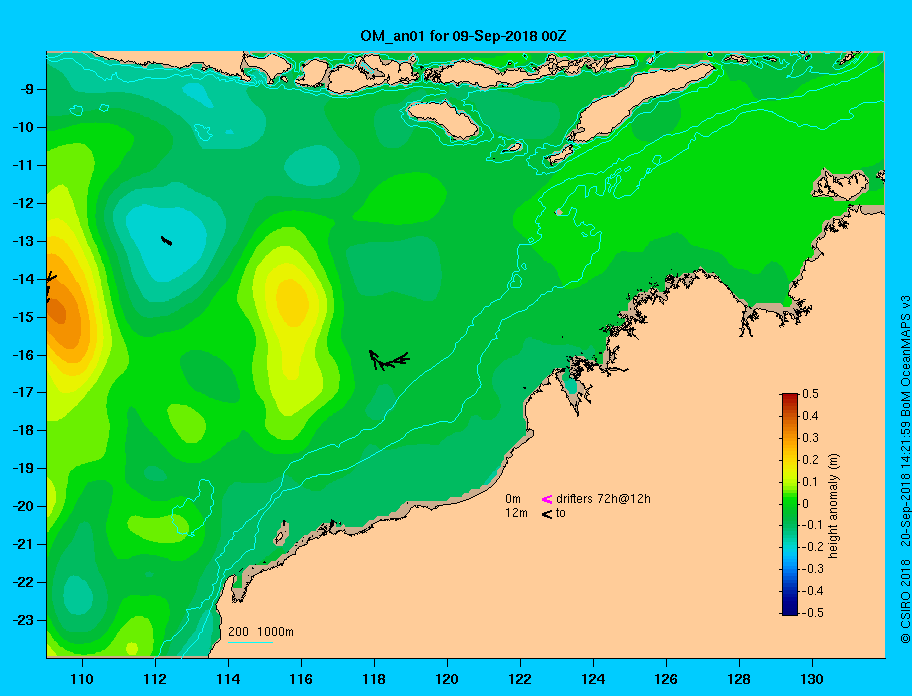Click the oval island south of the island chain

point(443,120)
